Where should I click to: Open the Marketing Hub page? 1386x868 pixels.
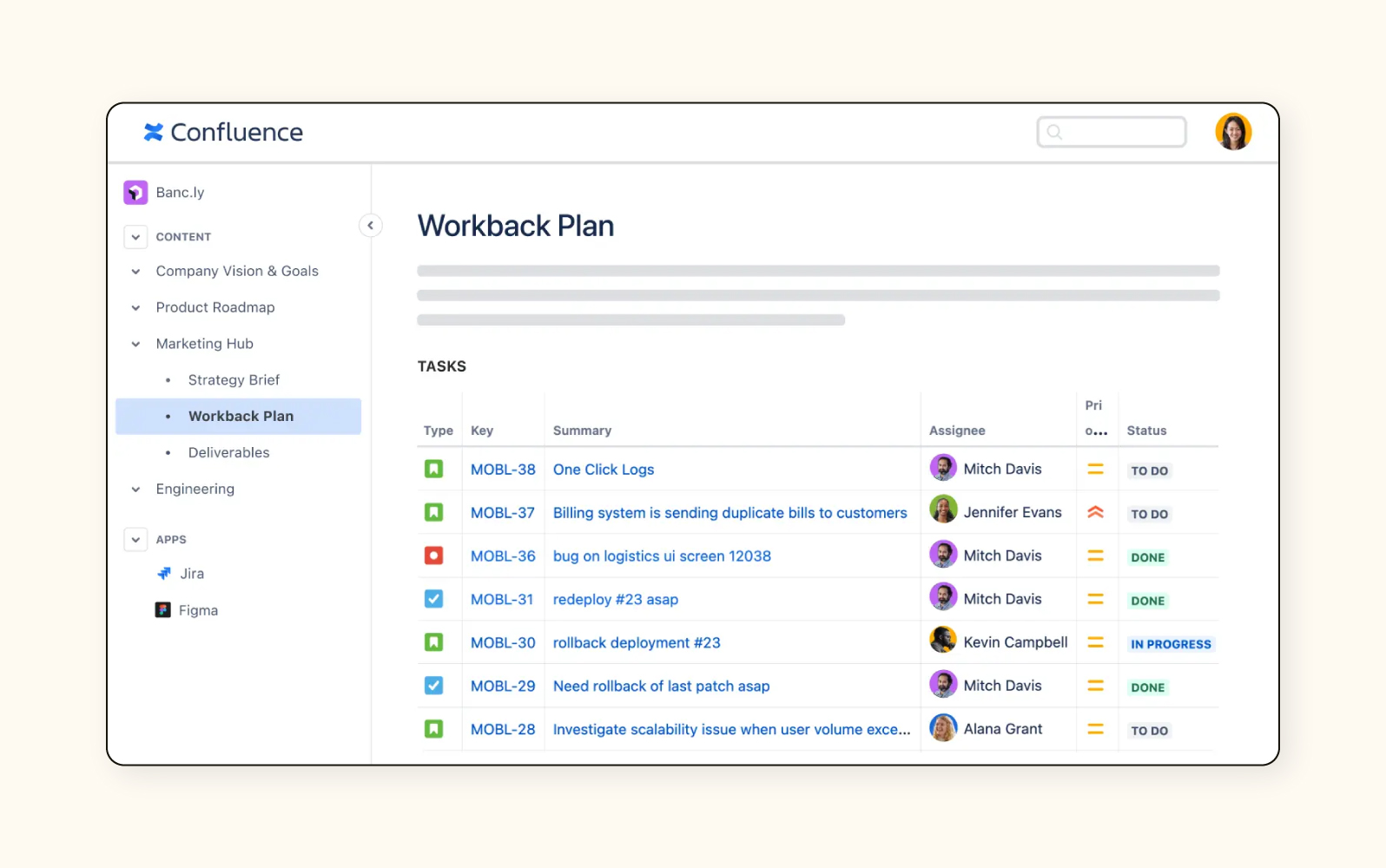pyautogui.click(x=205, y=345)
